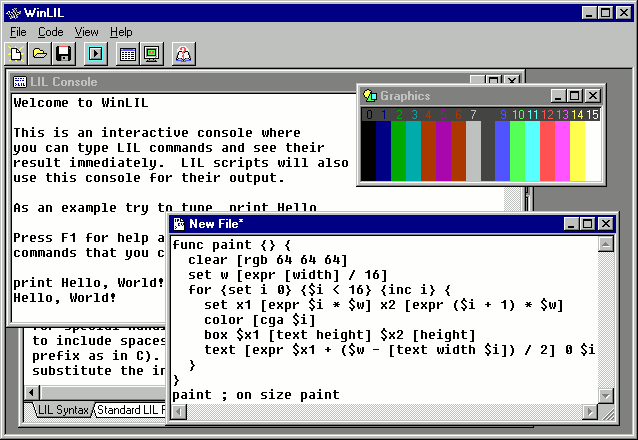Image resolution: width=638 pixels, height=440 pixels.
Task: Show the console using the grid icon
Action: point(127,54)
